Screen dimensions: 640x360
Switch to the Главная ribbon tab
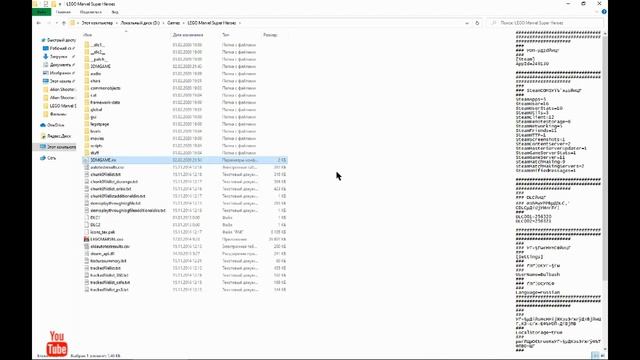point(63,12)
